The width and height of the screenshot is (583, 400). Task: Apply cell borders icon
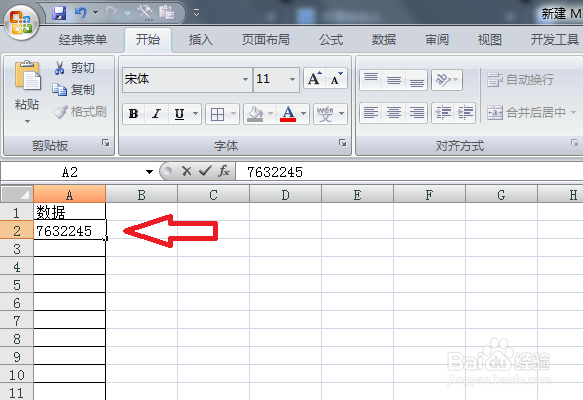pyautogui.click(x=218, y=114)
